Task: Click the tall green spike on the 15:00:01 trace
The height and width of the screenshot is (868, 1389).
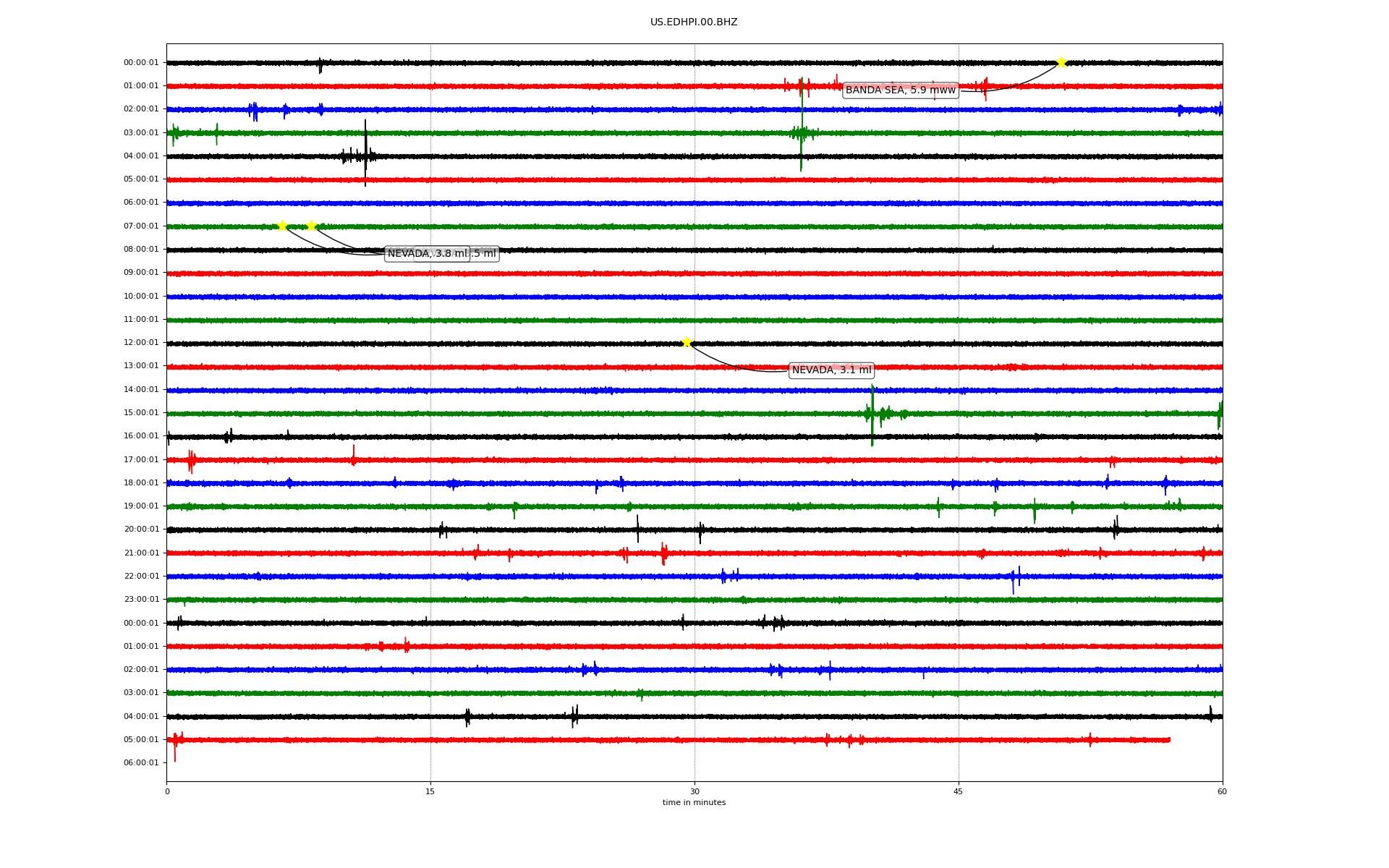Action: [x=872, y=414]
